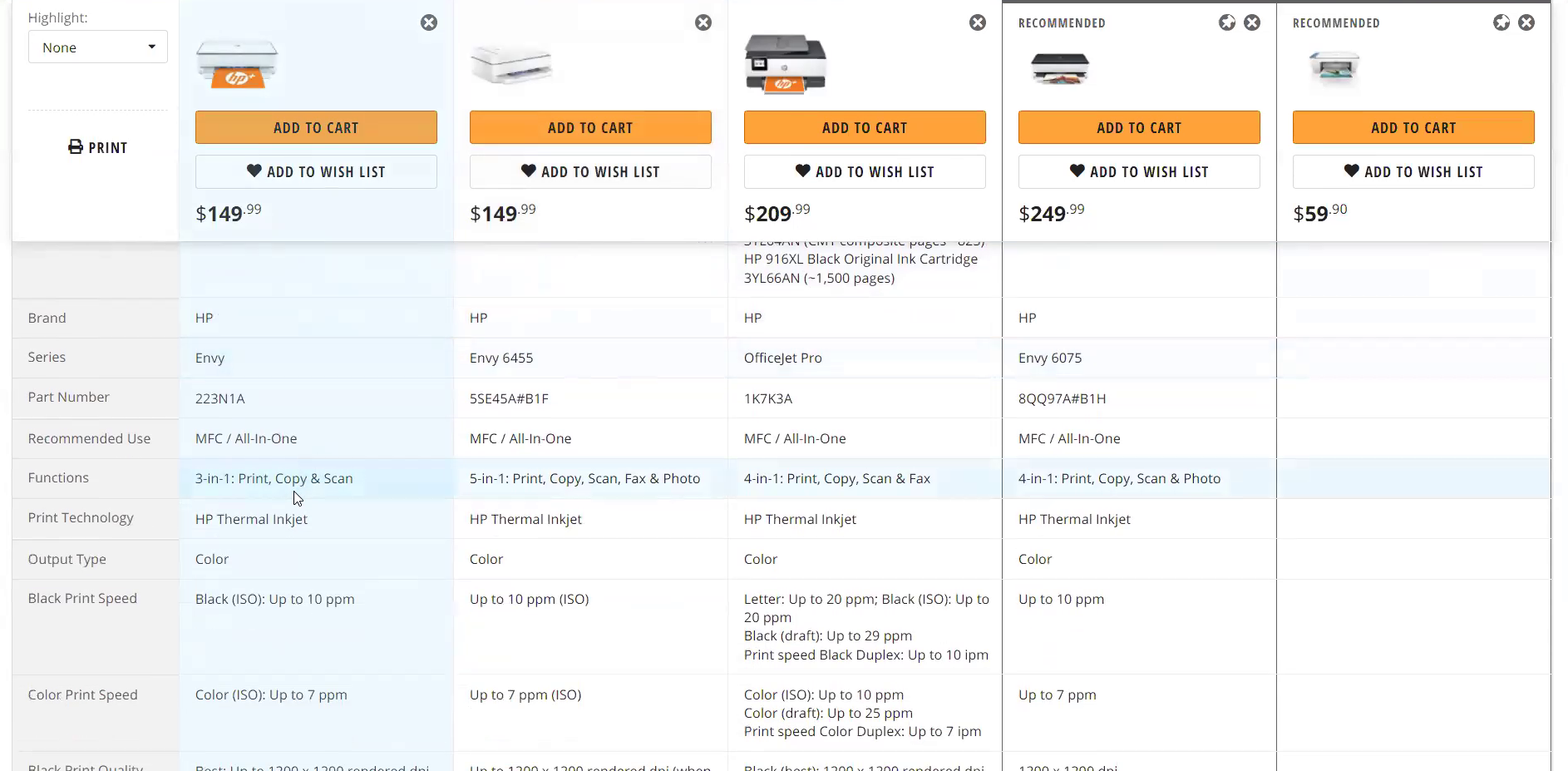Viewport: 1568px width, 771px height.
Task: Add the $59.90 recommended printer to cart
Action: click(1413, 127)
